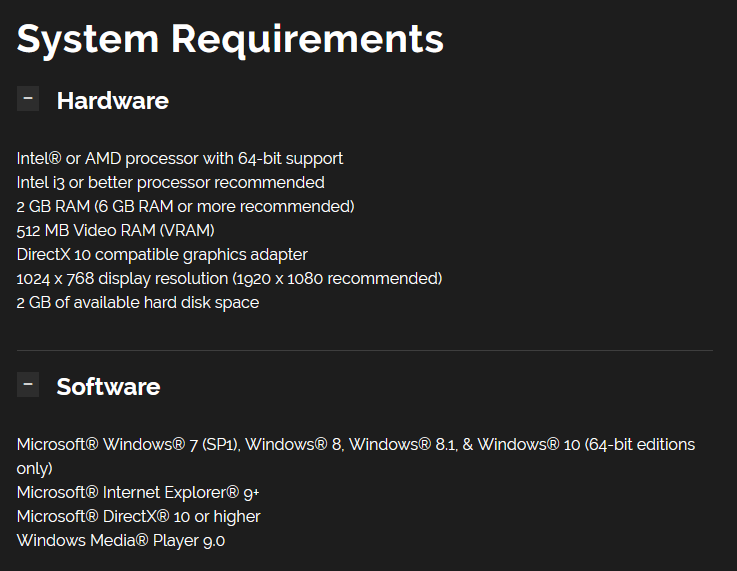Viewport: 737px width, 571px height.
Task: Collapse the Hardware section minus icon
Action: click(28, 98)
